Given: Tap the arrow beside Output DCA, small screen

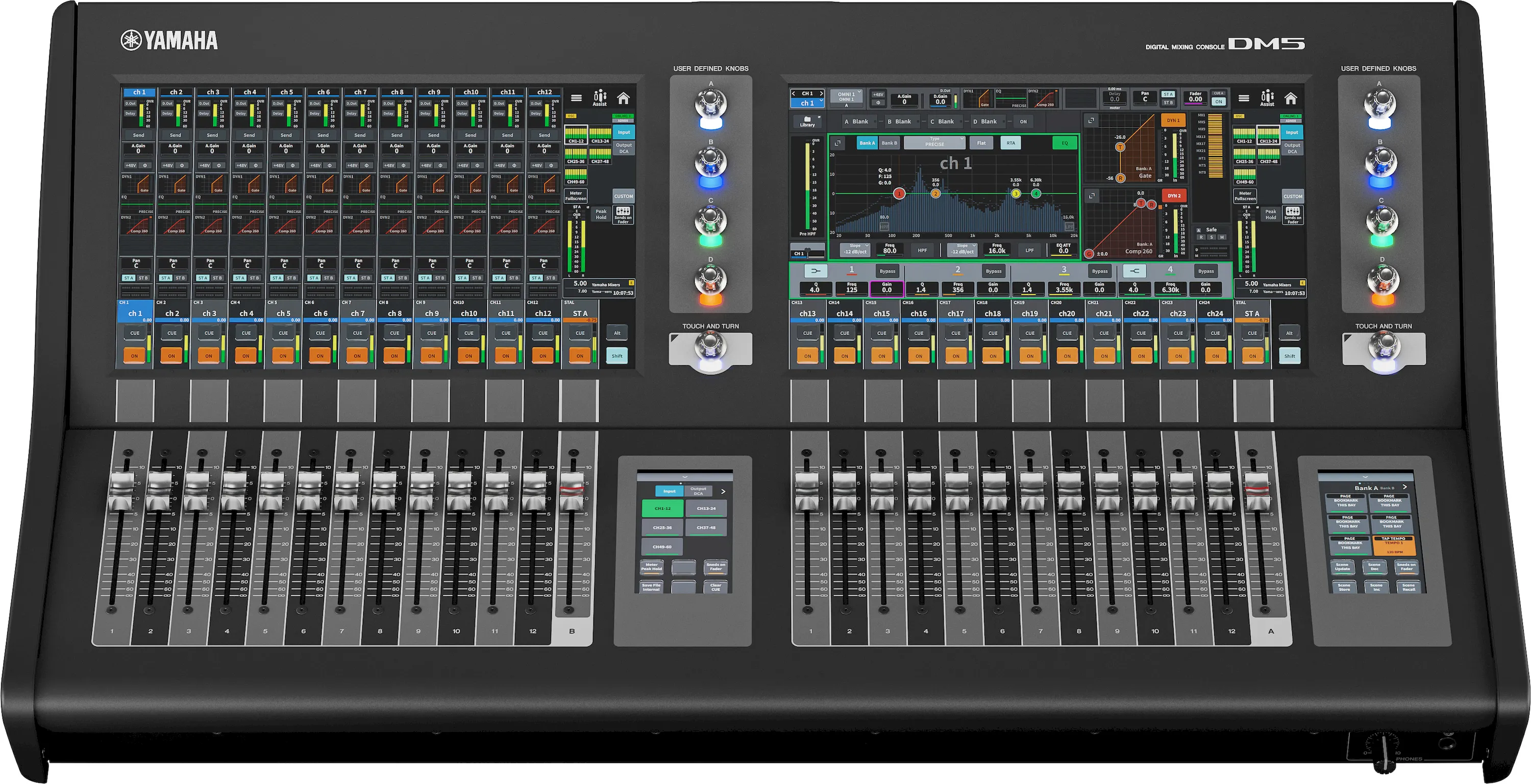Looking at the screenshot, I should [x=723, y=491].
